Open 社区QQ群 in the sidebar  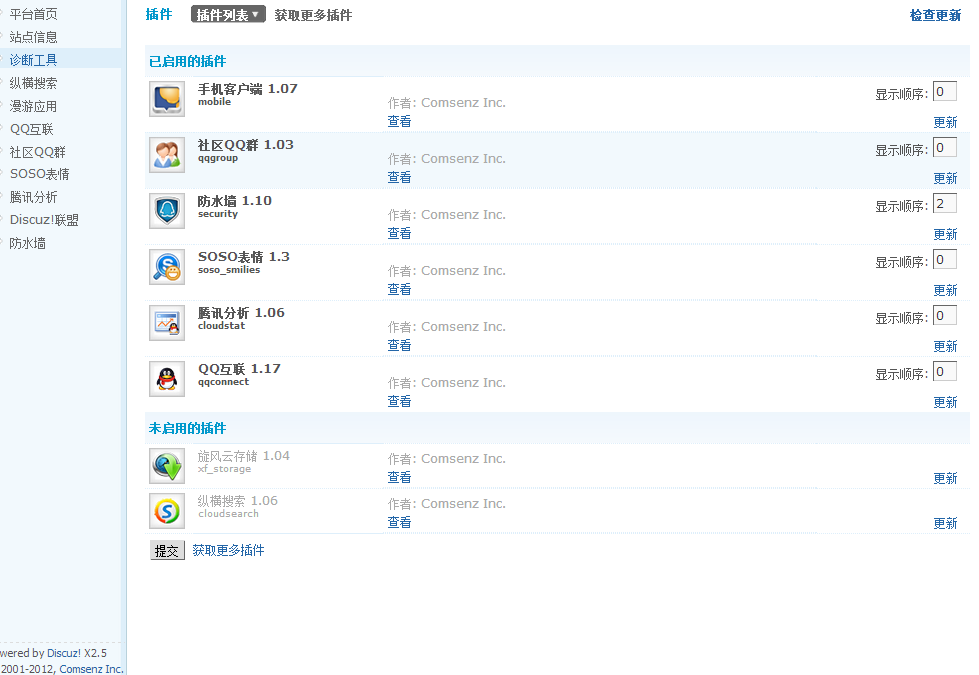point(37,152)
